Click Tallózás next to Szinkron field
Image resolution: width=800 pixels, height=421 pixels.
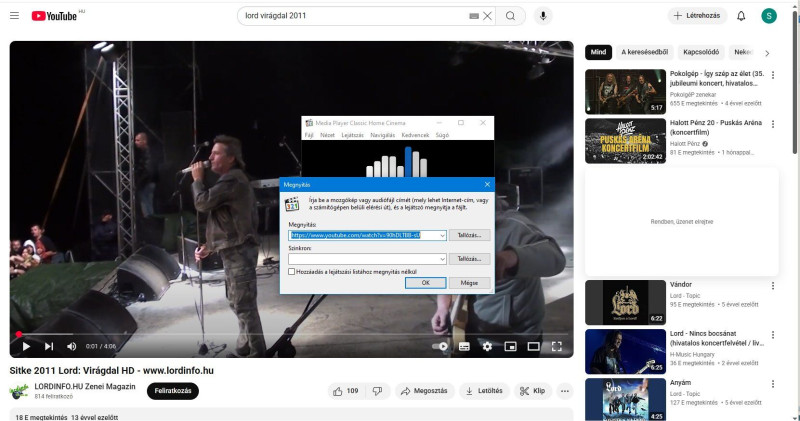tap(469, 259)
